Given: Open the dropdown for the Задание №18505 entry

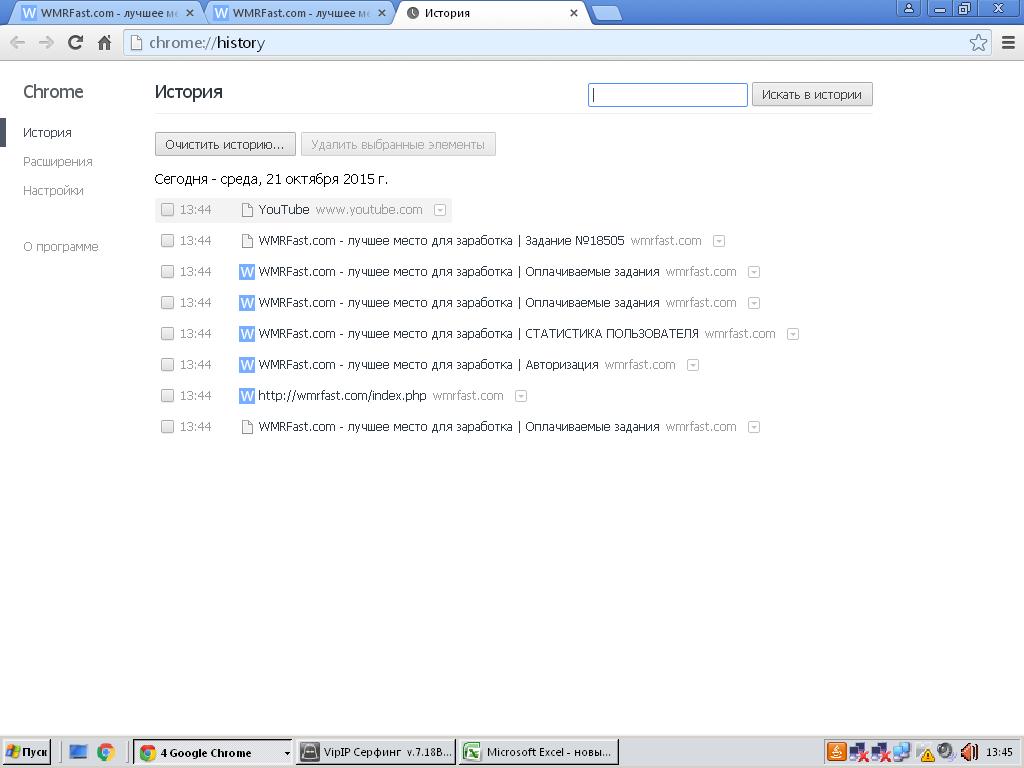Looking at the screenshot, I should [x=719, y=241].
